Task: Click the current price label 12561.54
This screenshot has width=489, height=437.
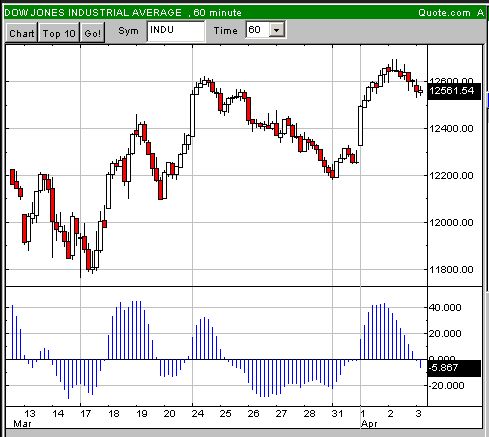Action: point(454,91)
